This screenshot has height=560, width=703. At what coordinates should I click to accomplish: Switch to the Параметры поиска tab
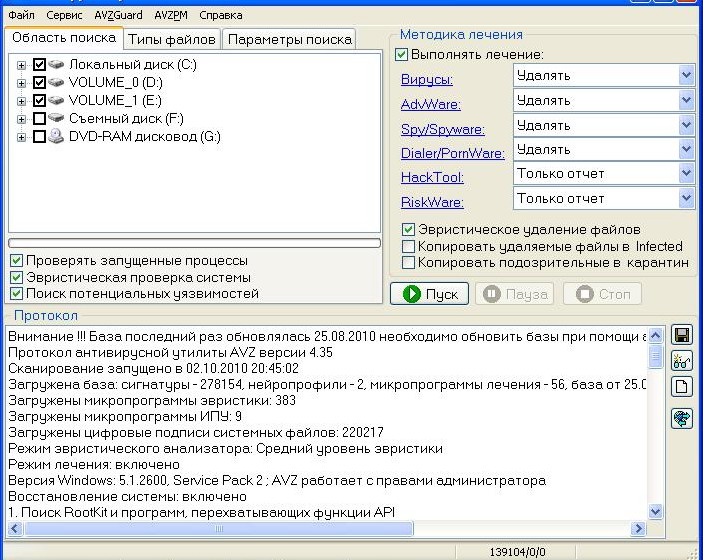(x=290, y=39)
